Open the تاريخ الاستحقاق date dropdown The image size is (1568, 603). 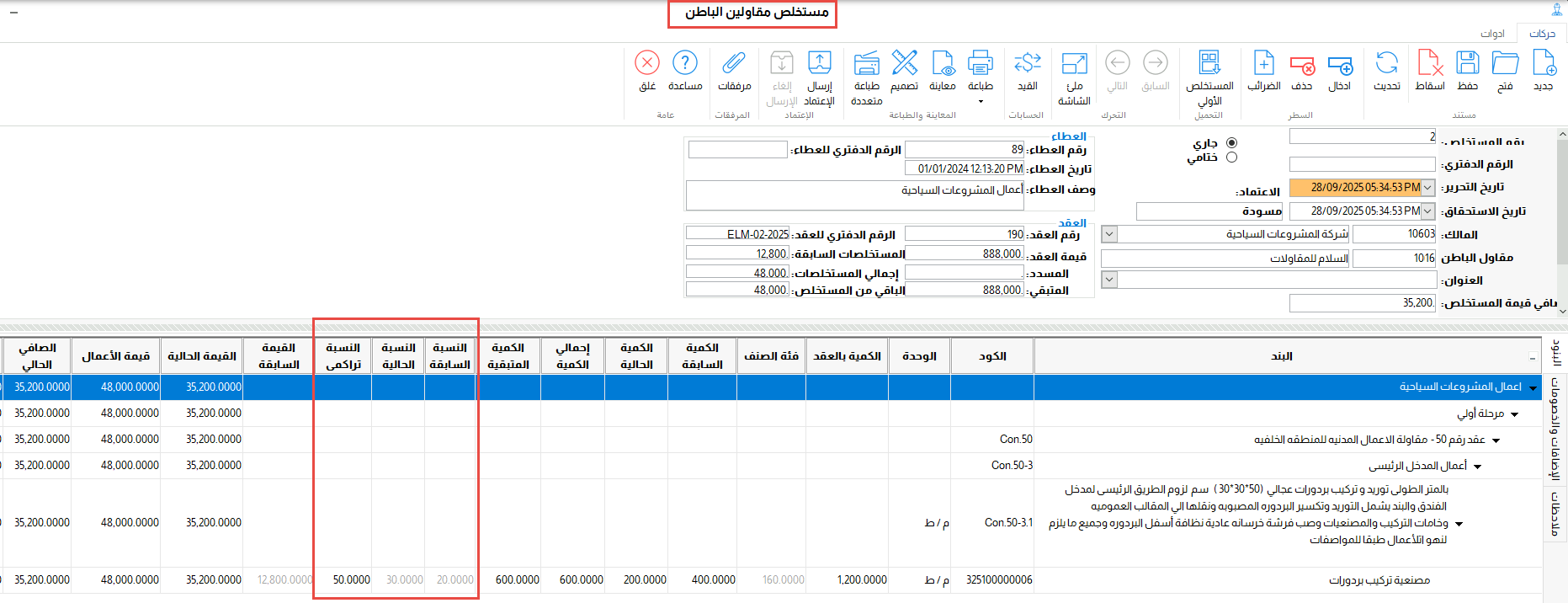(1428, 211)
